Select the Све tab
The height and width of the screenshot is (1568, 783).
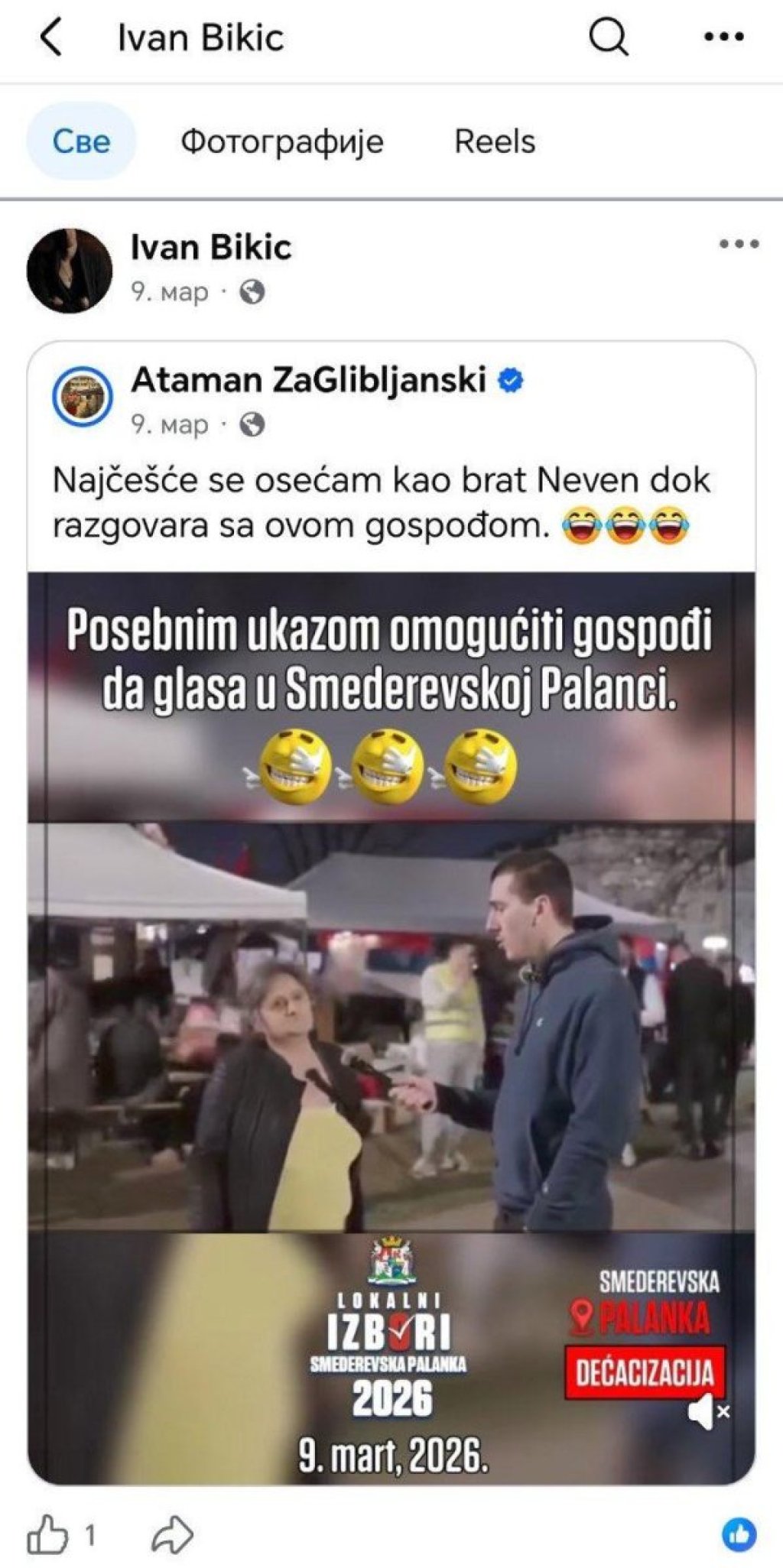tap(81, 141)
